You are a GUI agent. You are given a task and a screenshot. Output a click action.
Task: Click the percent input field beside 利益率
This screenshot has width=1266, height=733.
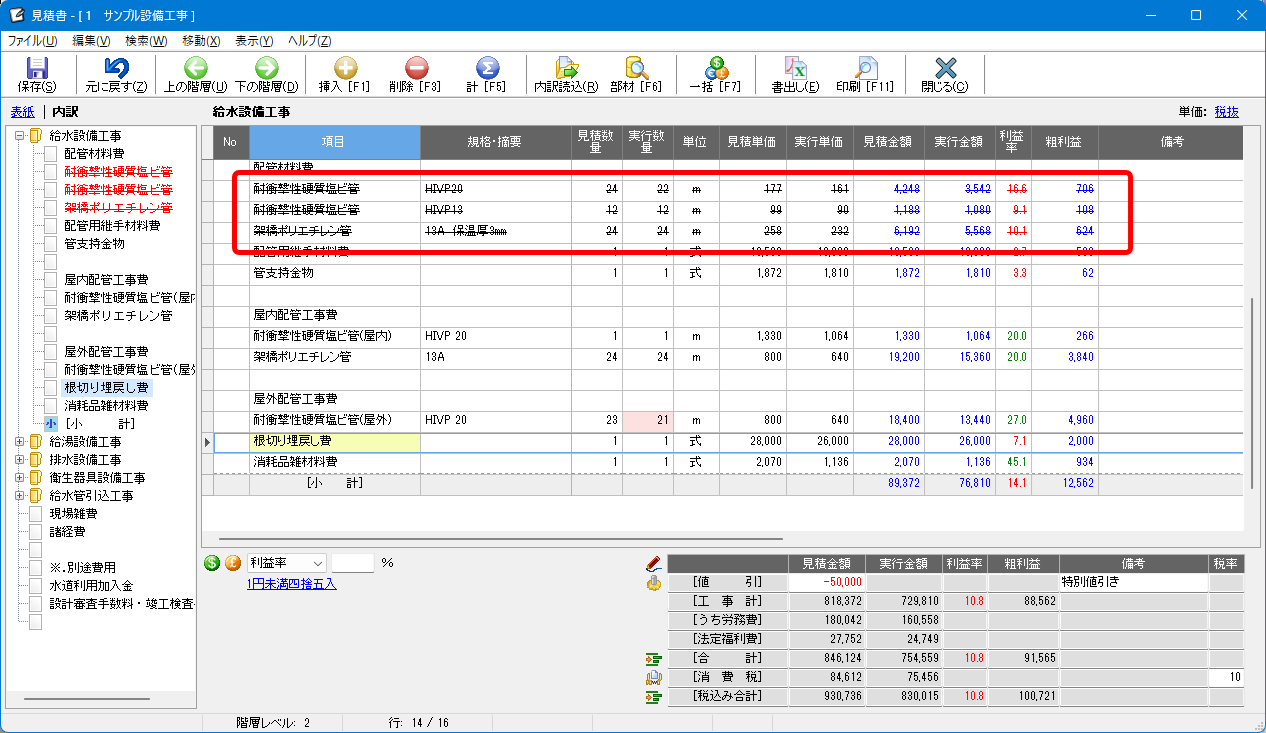pyautogui.click(x=352, y=563)
